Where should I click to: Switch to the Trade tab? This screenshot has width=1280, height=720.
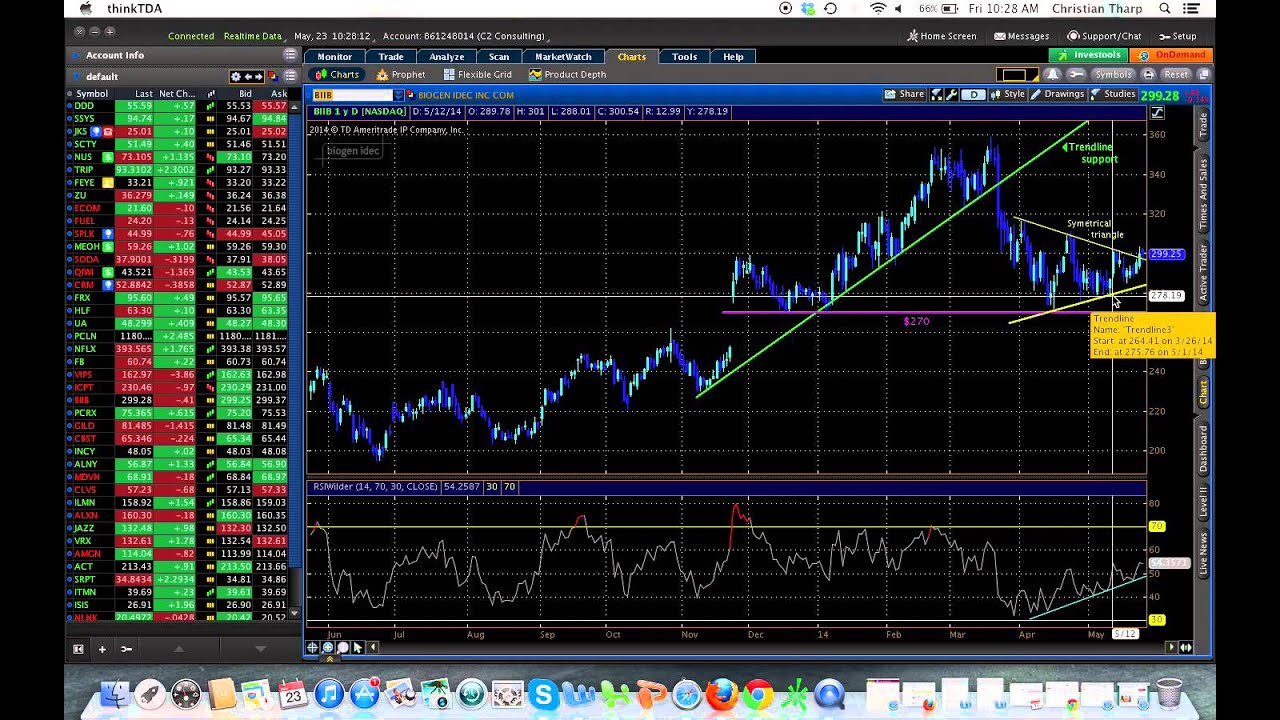click(391, 56)
